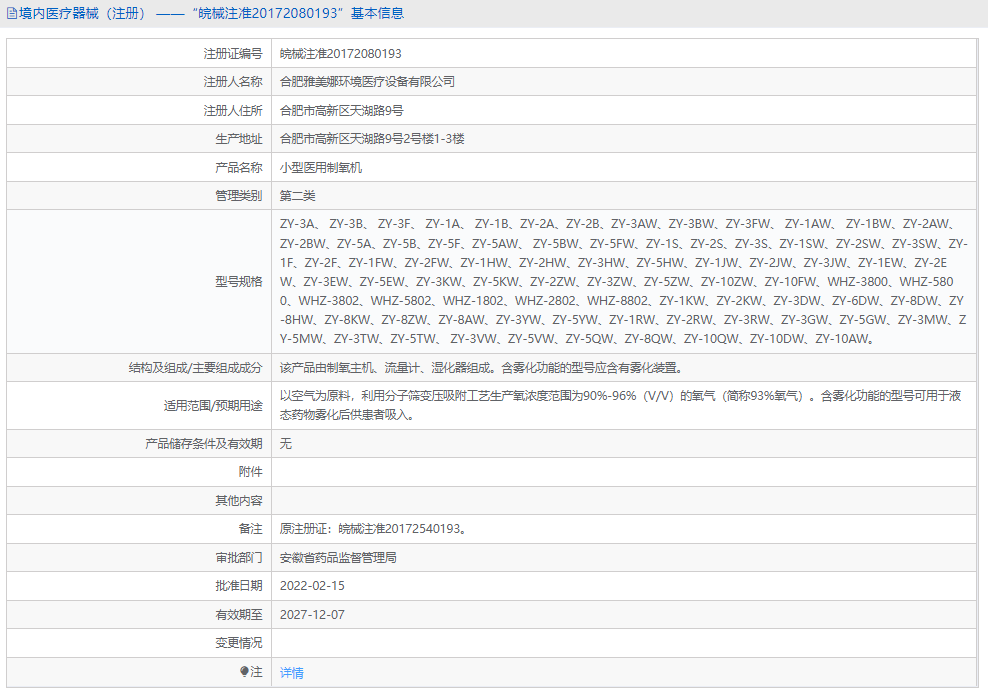This screenshot has width=988, height=696.
Task: Click the 其他内容 row label
Action: pos(239,501)
